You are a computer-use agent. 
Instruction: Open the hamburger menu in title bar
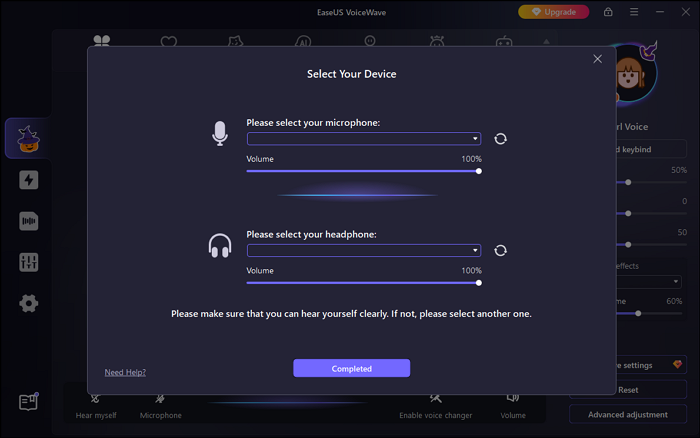tap(632, 12)
